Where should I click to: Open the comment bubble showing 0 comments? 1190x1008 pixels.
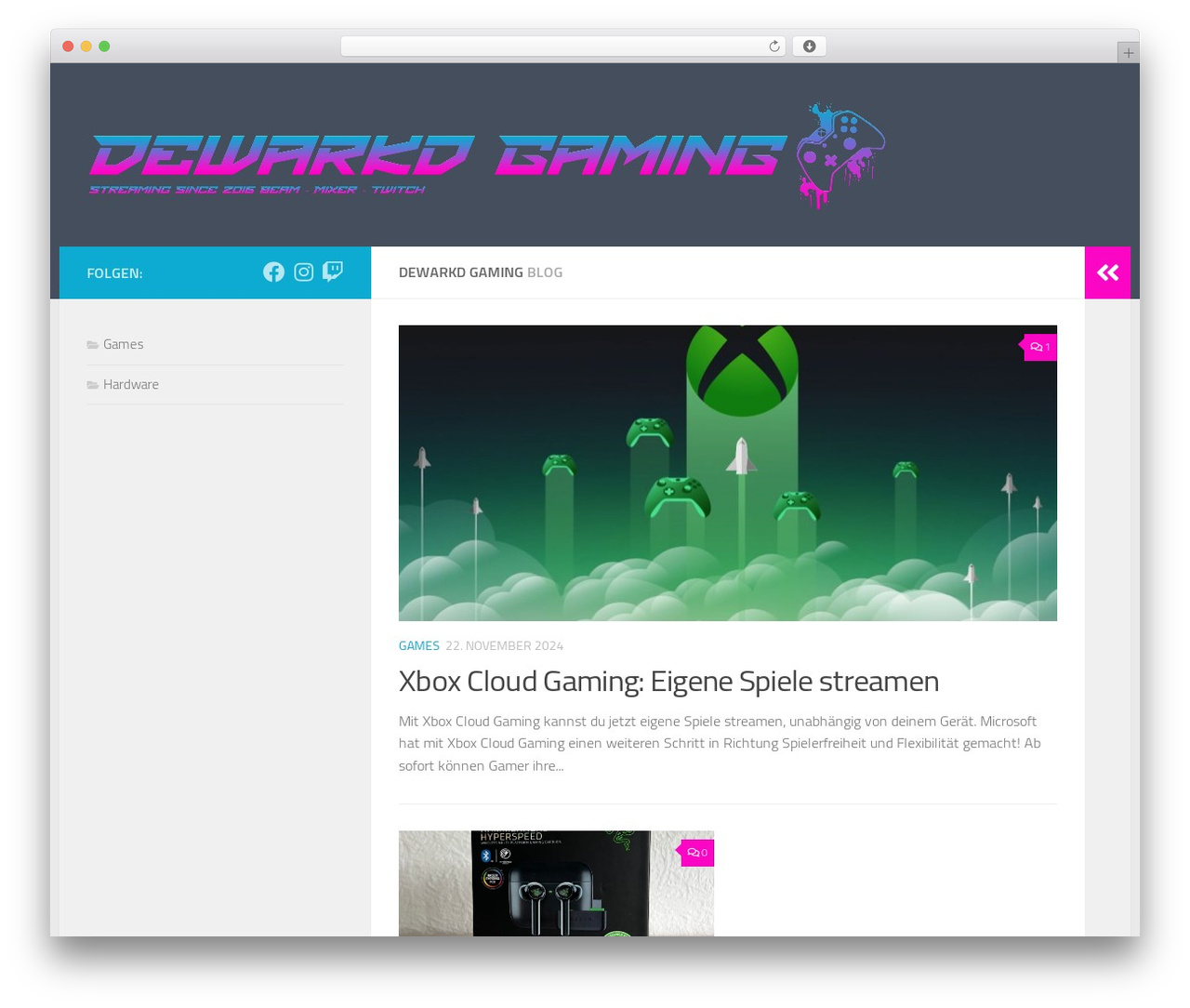697,853
